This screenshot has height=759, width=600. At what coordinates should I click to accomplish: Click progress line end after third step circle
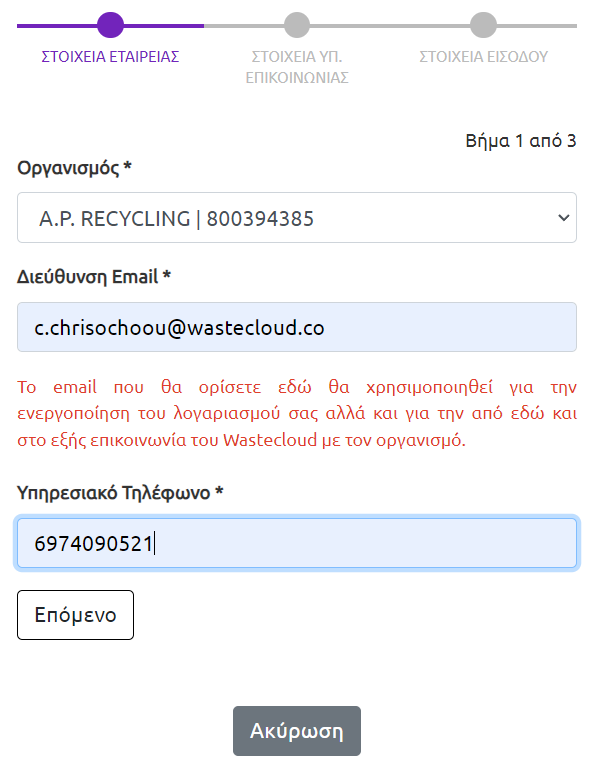pos(540,25)
